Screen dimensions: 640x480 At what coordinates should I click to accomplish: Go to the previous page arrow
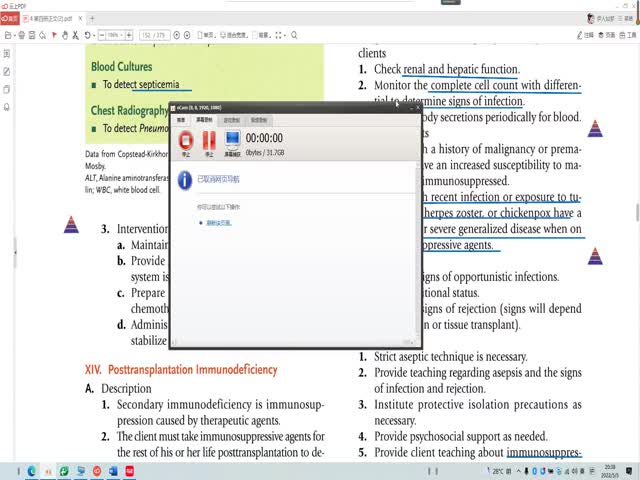179,35
